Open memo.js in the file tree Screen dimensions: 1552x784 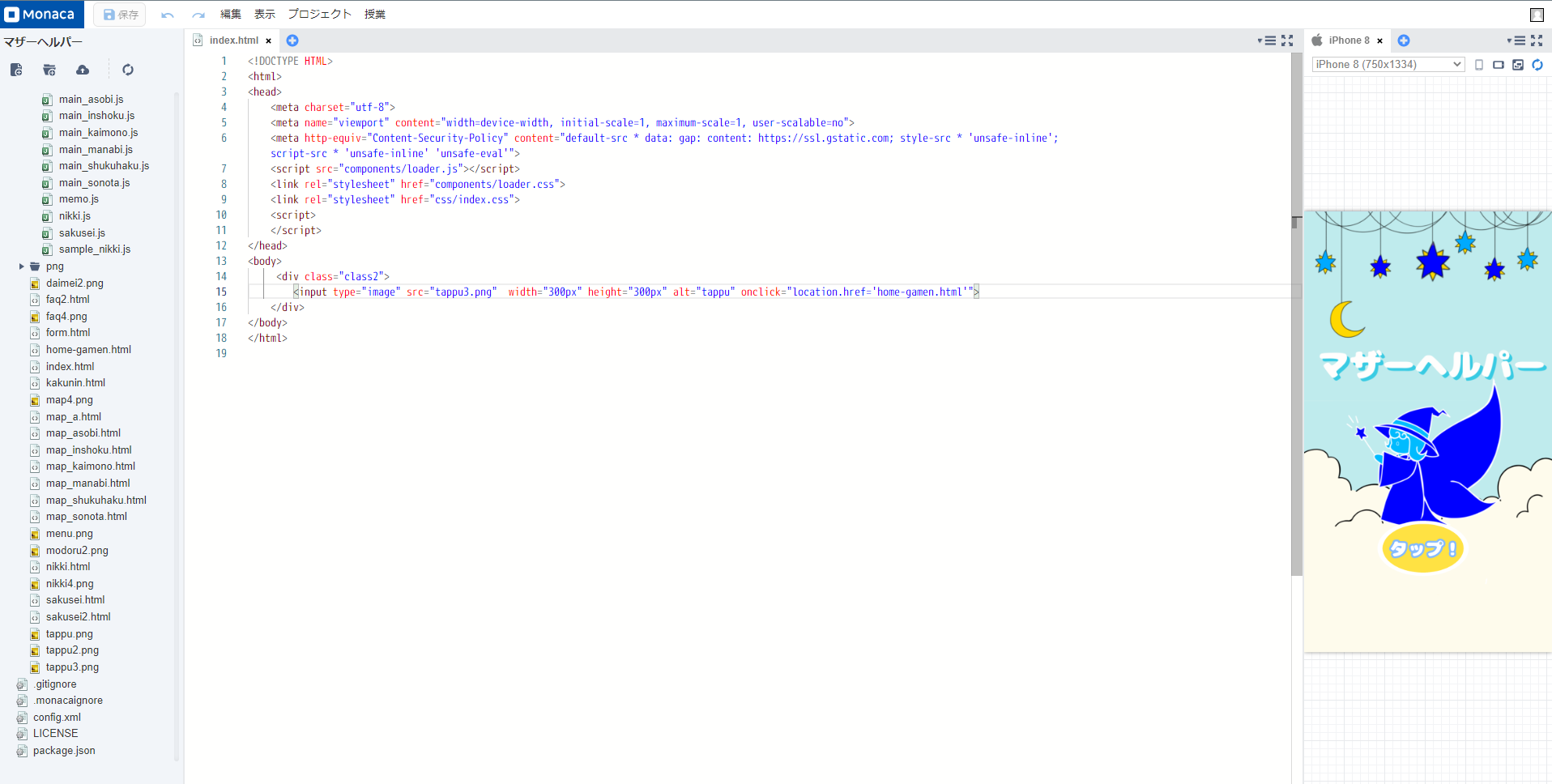point(79,199)
